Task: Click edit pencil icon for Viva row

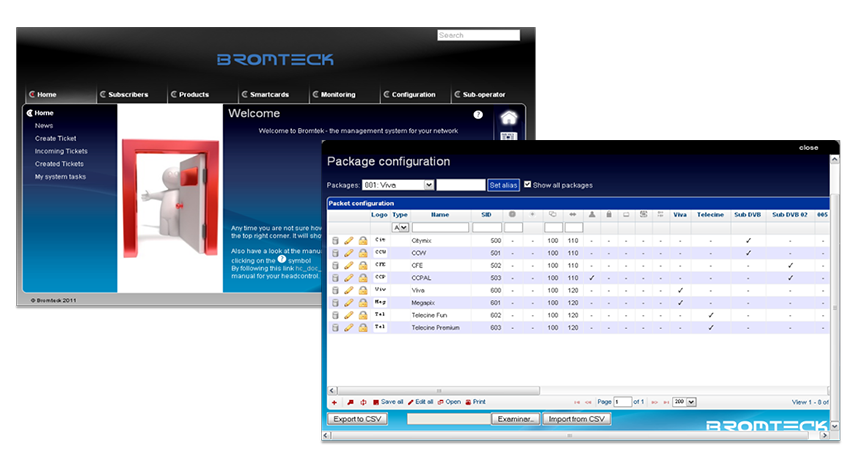Action: tap(349, 290)
